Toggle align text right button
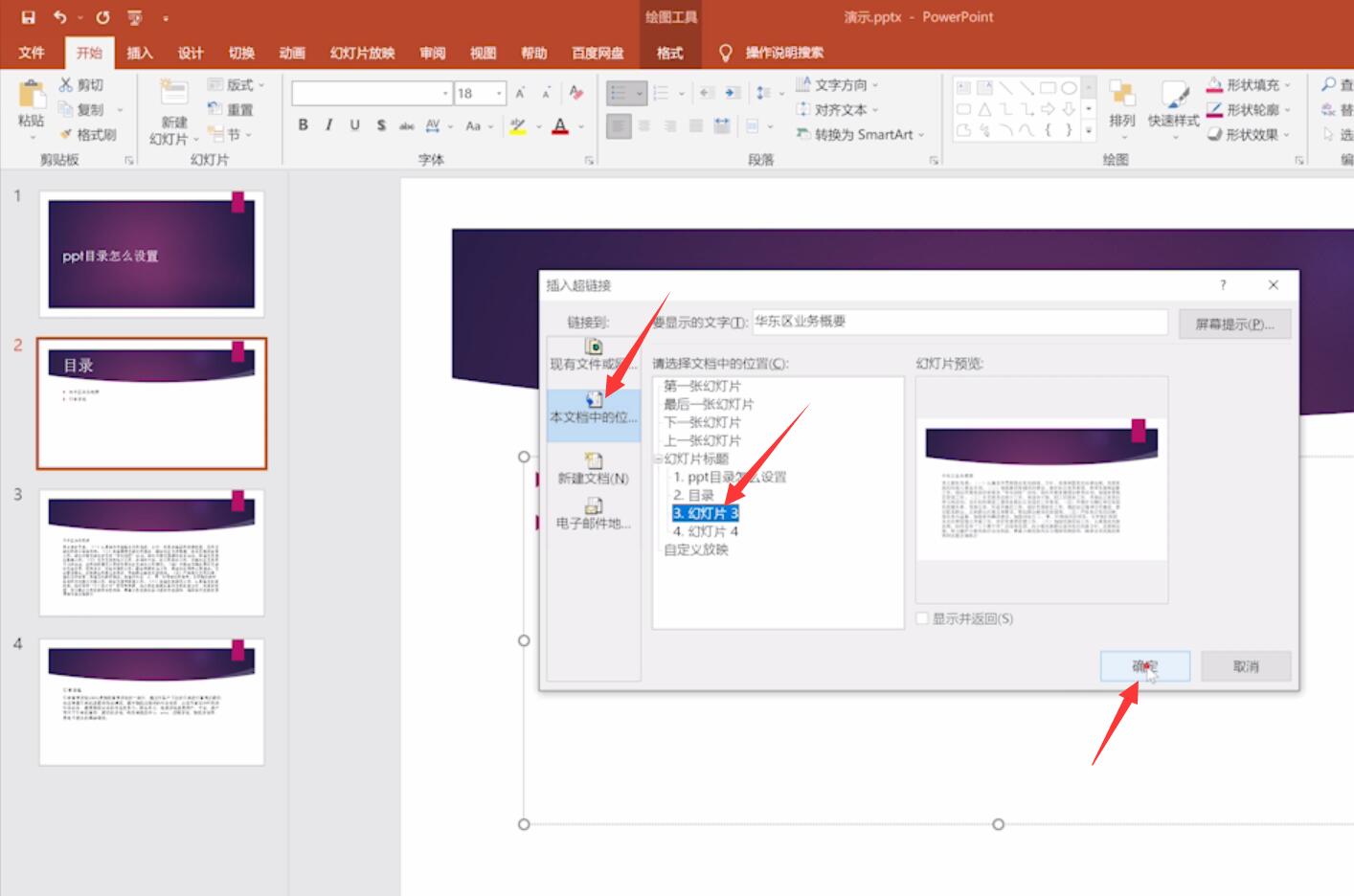1354x896 pixels. pyautogui.click(x=670, y=125)
